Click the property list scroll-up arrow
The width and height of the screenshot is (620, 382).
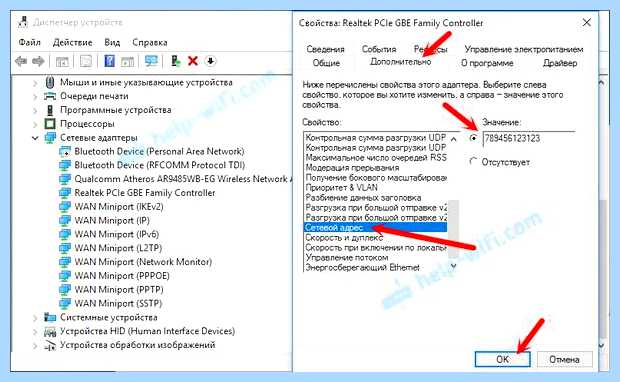(x=454, y=139)
